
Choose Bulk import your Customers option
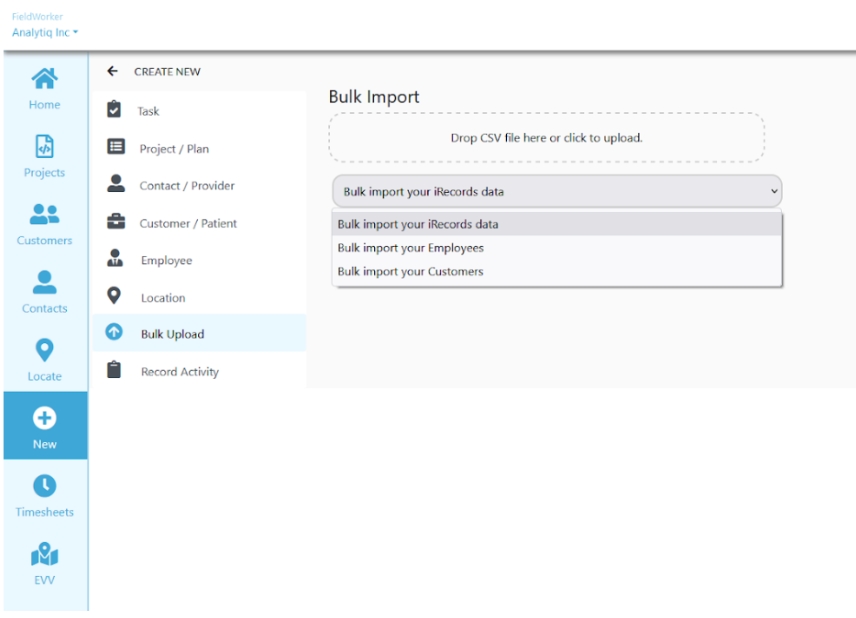pos(410,272)
